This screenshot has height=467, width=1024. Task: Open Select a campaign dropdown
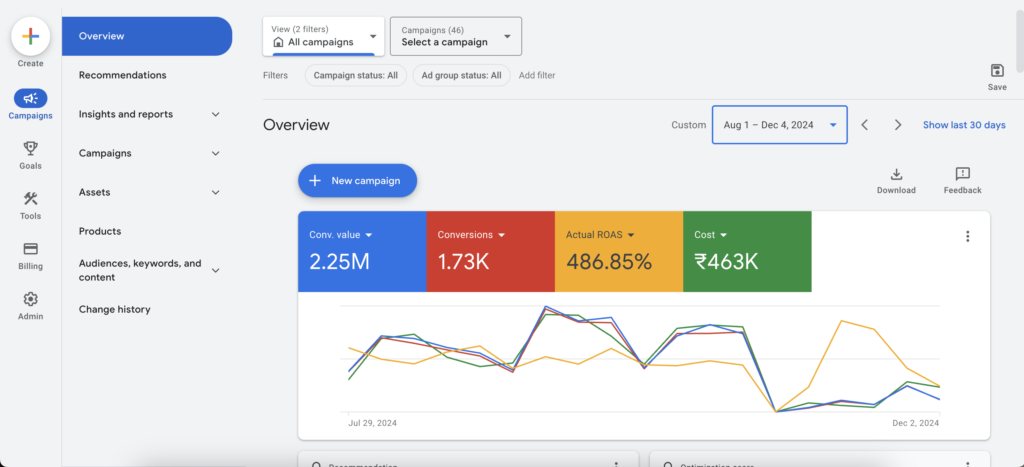[x=455, y=36]
